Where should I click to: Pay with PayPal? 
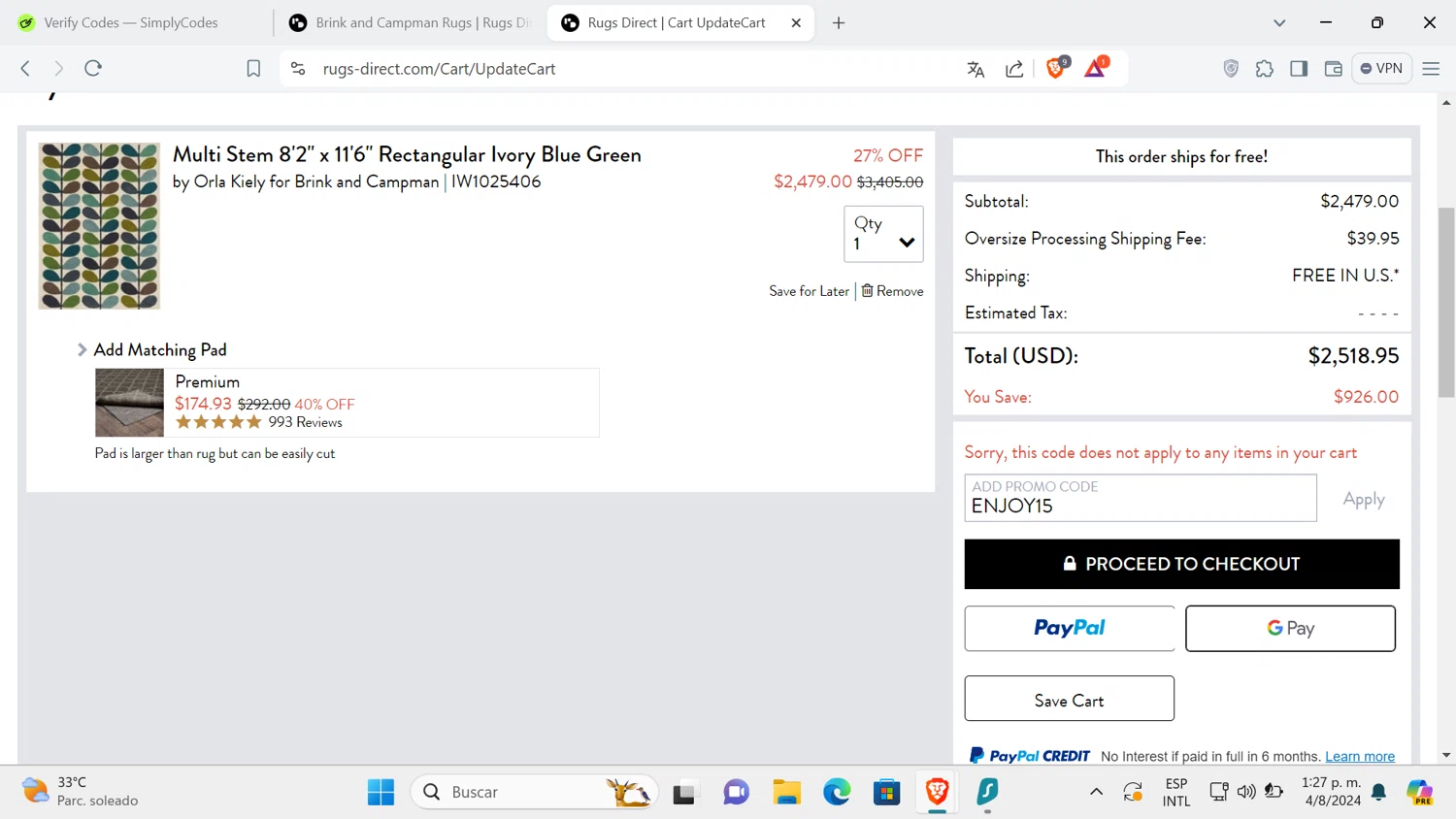pyautogui.click(x=1070, y=629)
